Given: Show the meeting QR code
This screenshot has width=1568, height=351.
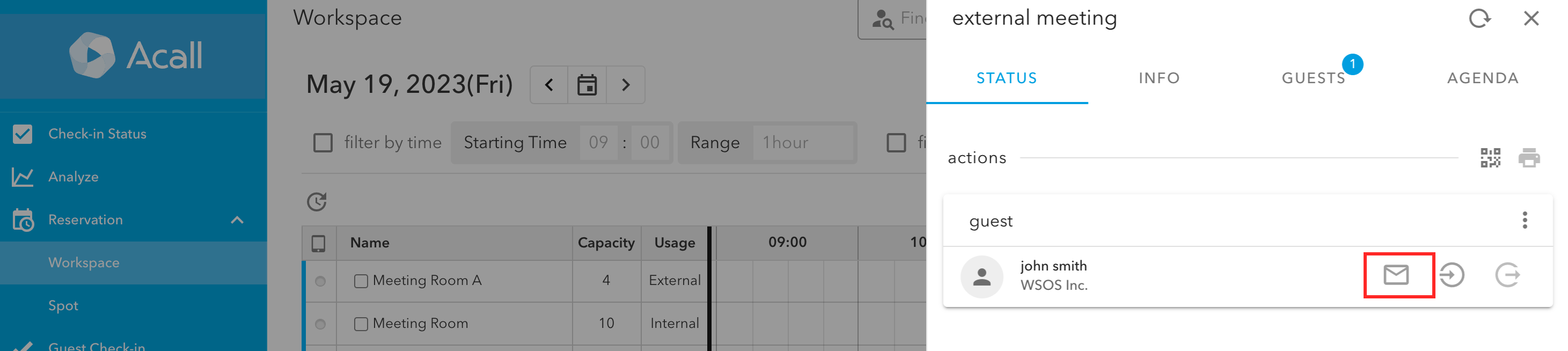Looking at the screenshot, I should pyautogui.click(x=1491, y=158).
